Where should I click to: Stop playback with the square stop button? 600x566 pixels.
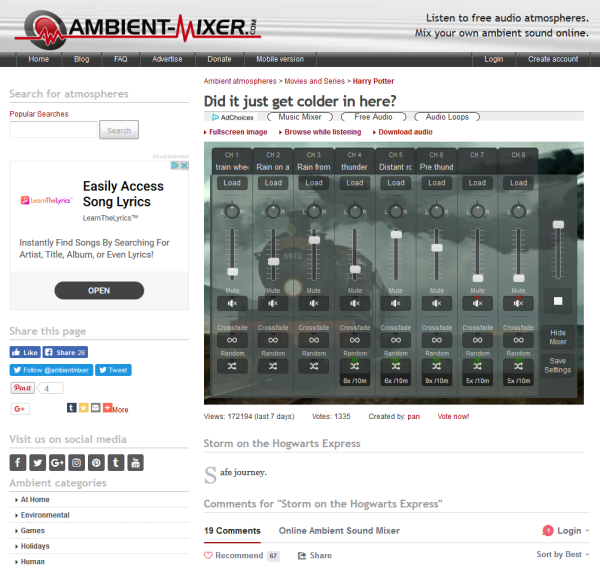pos(558,301)
